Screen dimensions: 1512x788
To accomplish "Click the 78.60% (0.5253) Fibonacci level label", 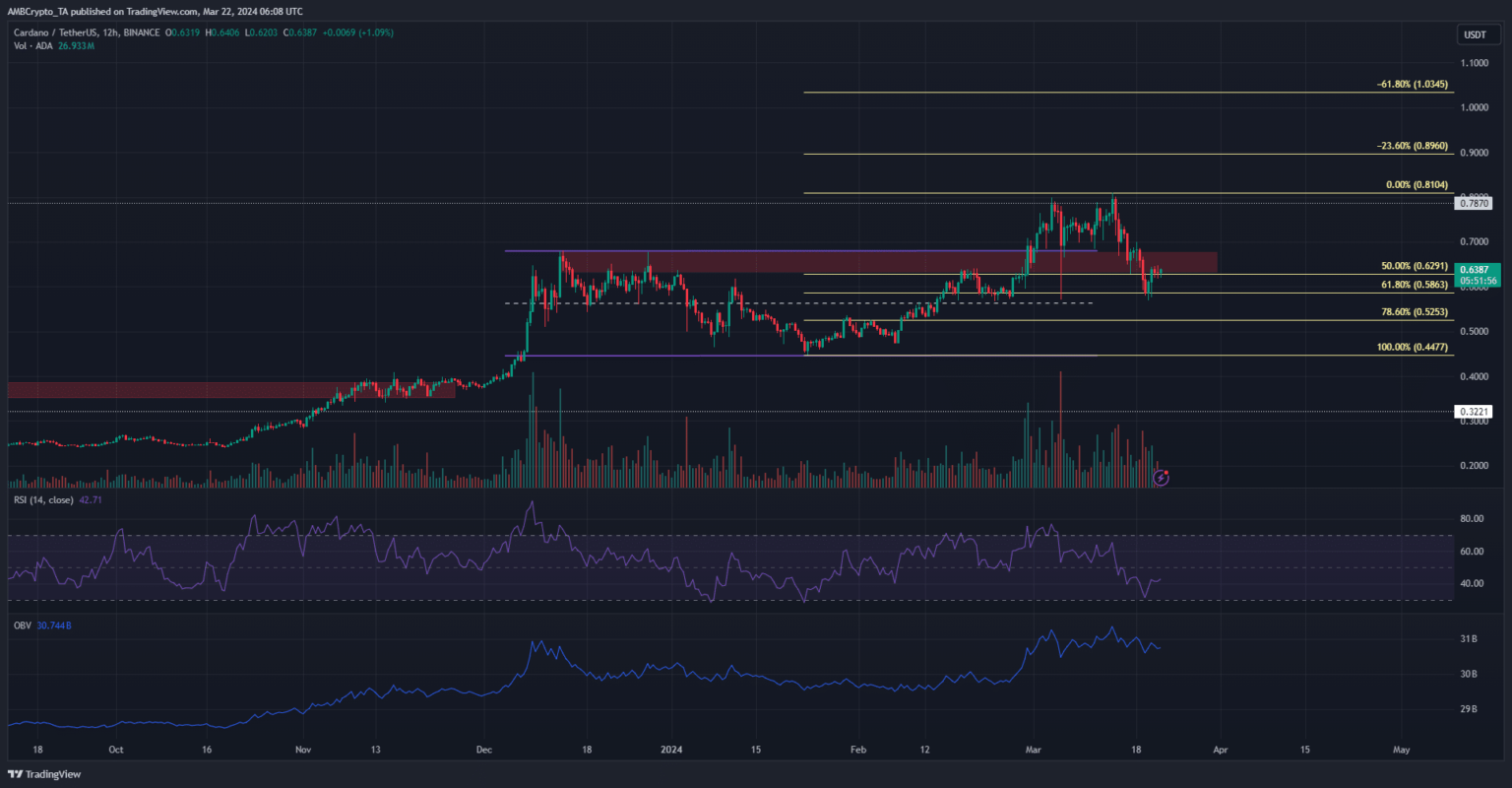I will [x=1415, y=311].
